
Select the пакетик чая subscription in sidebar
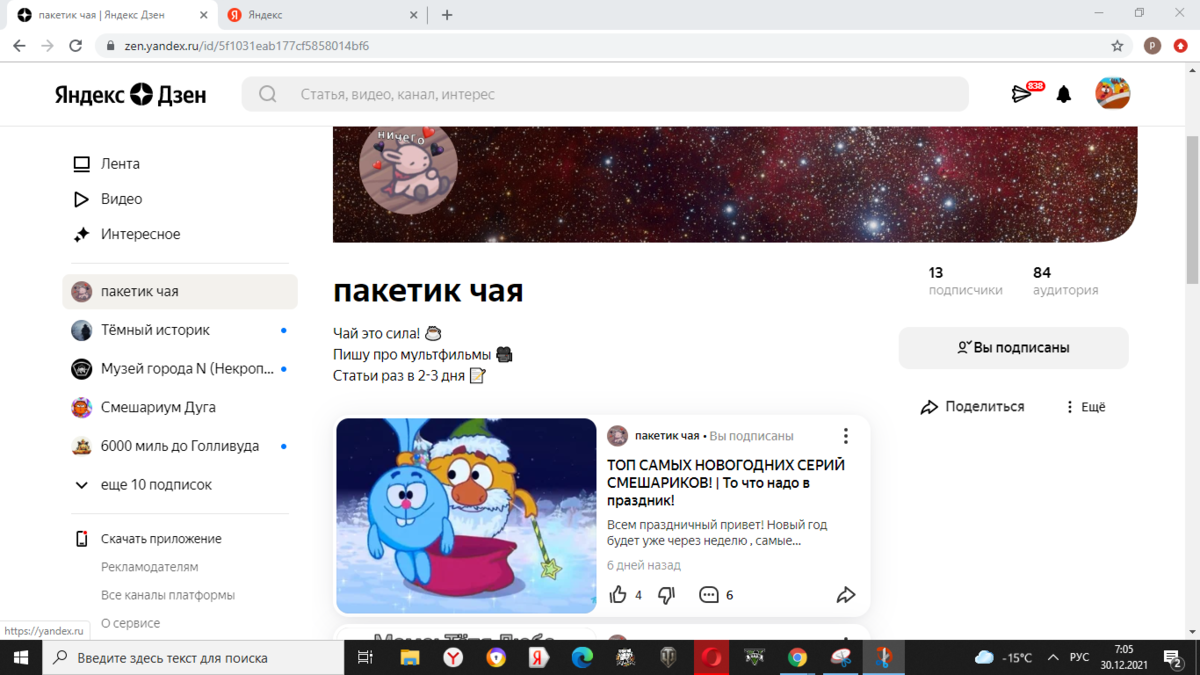pyautogui.click(x=180, y=292)
